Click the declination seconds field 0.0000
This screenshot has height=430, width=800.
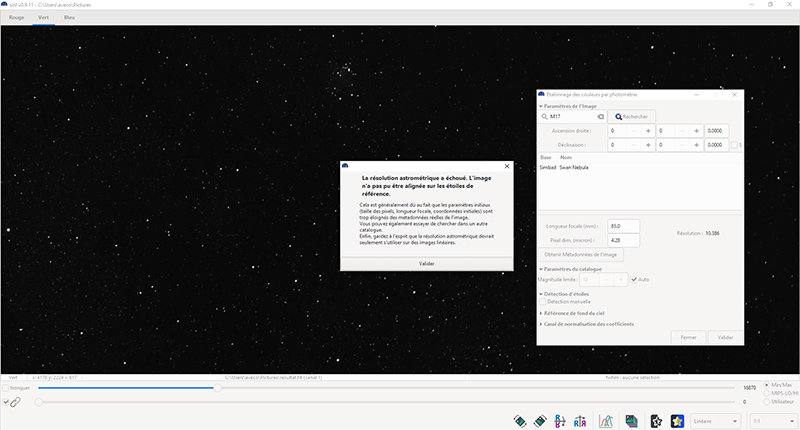point(716,145)
